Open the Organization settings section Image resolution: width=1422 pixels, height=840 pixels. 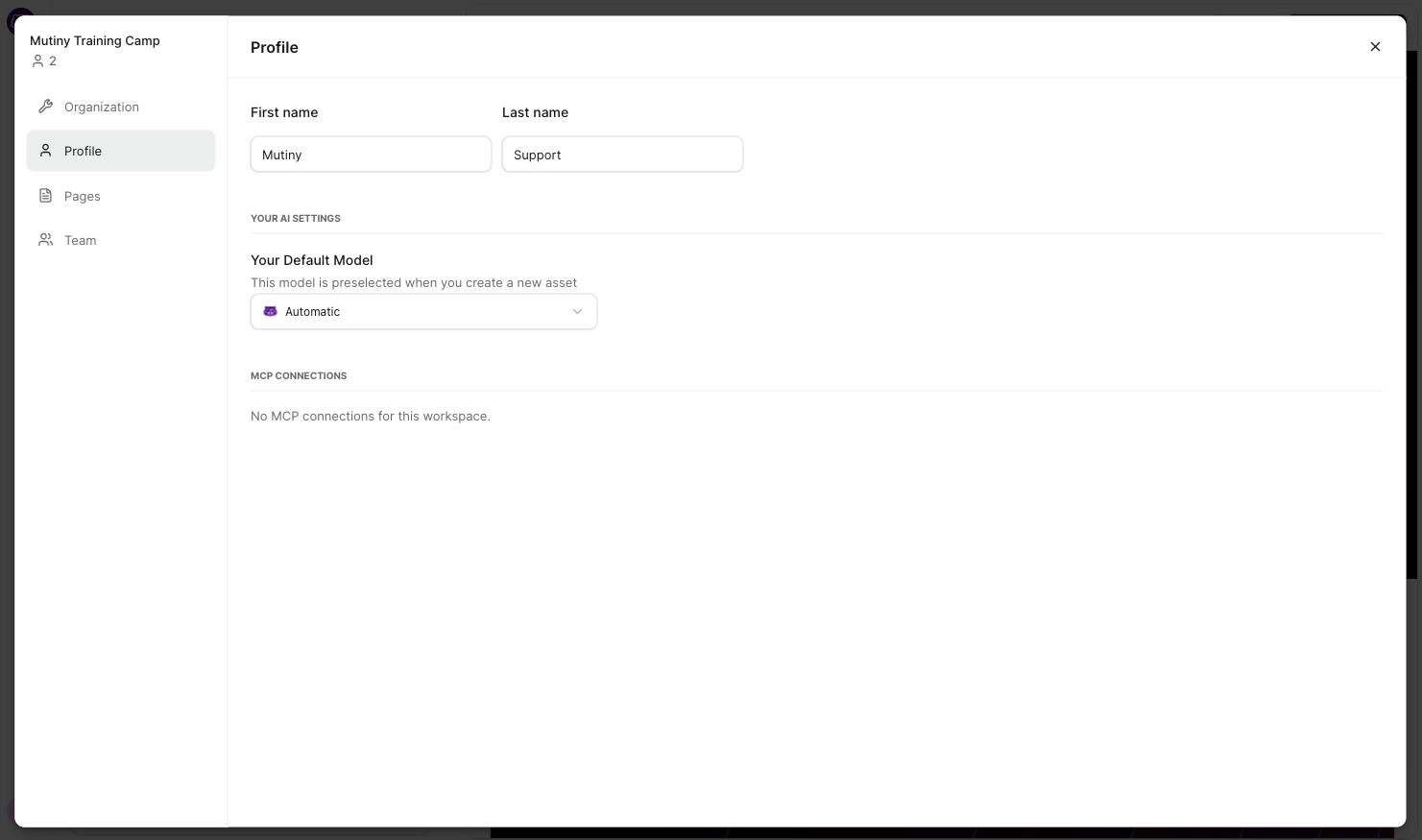(121, 107)
